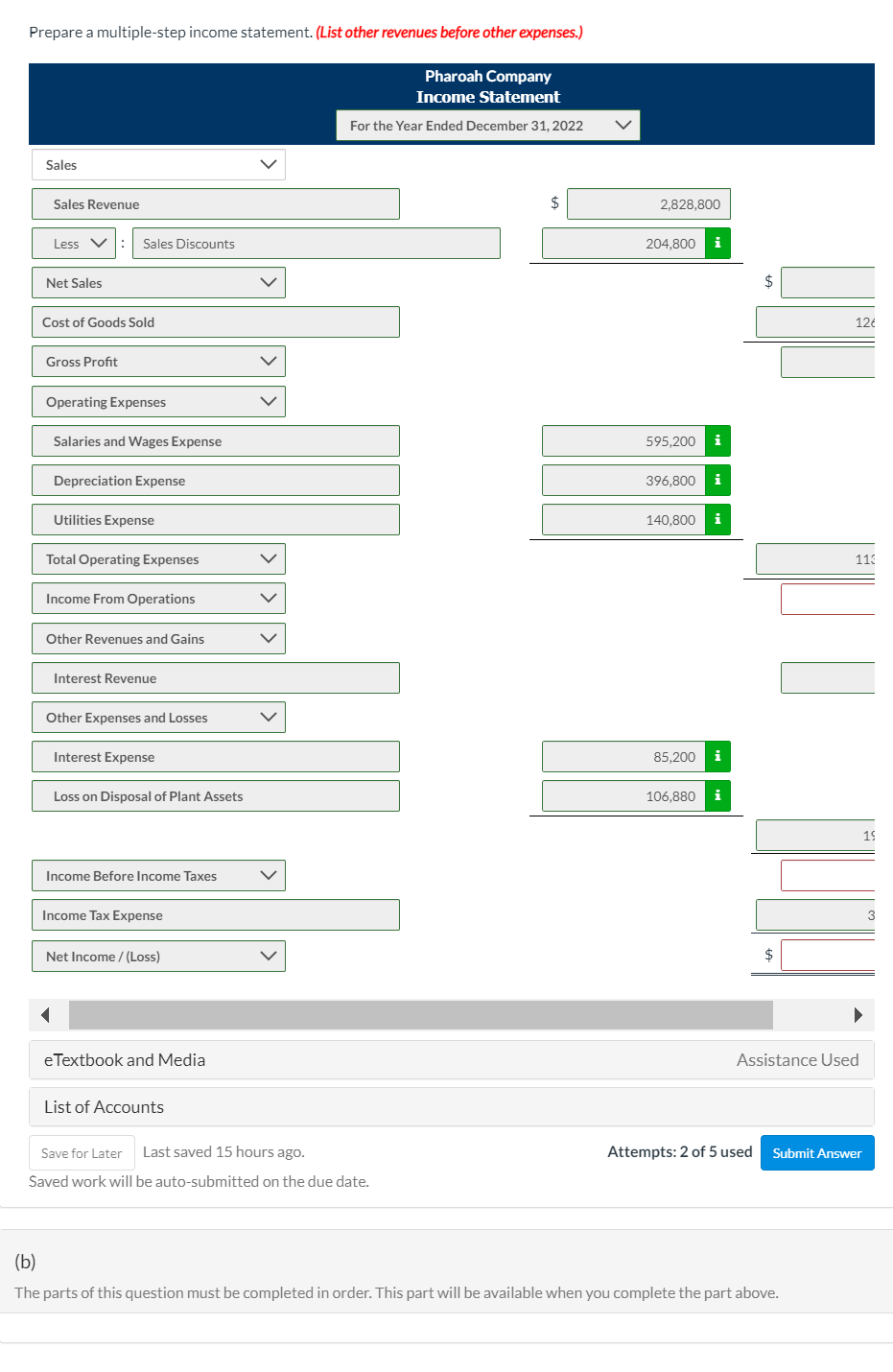Open the Income From Operations dropdown
The width and height of the screenshot is (893, 1372).
[158, 599]
